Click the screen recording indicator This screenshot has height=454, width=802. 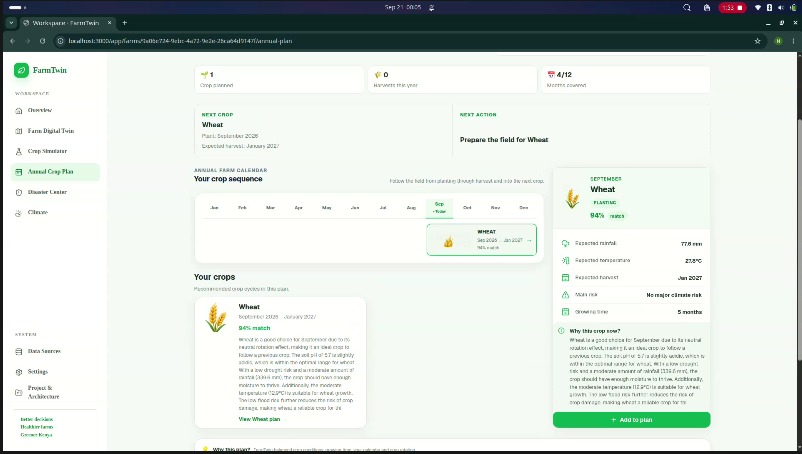[x=732, y=8]
